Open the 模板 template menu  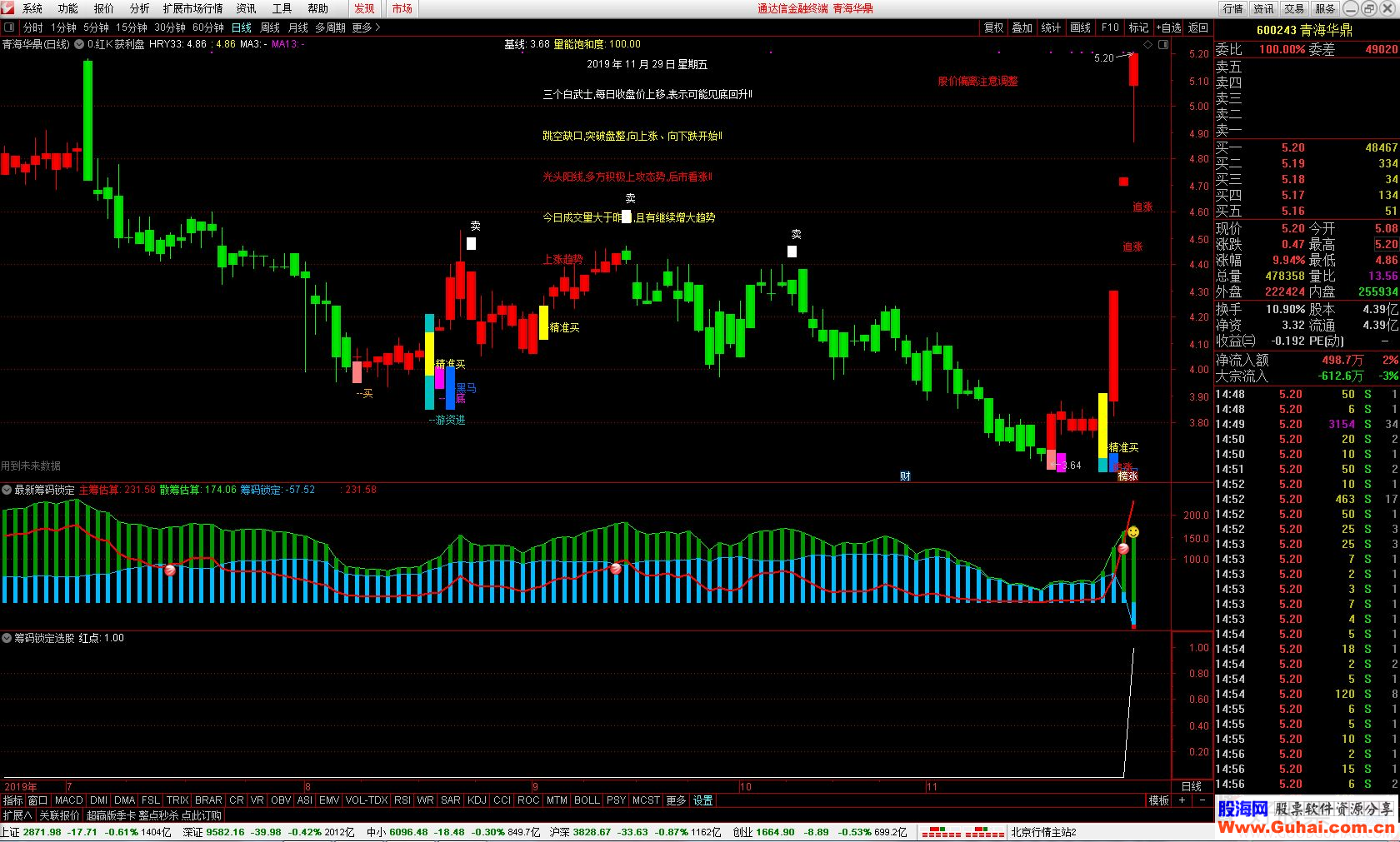(x=1158, y=800)
